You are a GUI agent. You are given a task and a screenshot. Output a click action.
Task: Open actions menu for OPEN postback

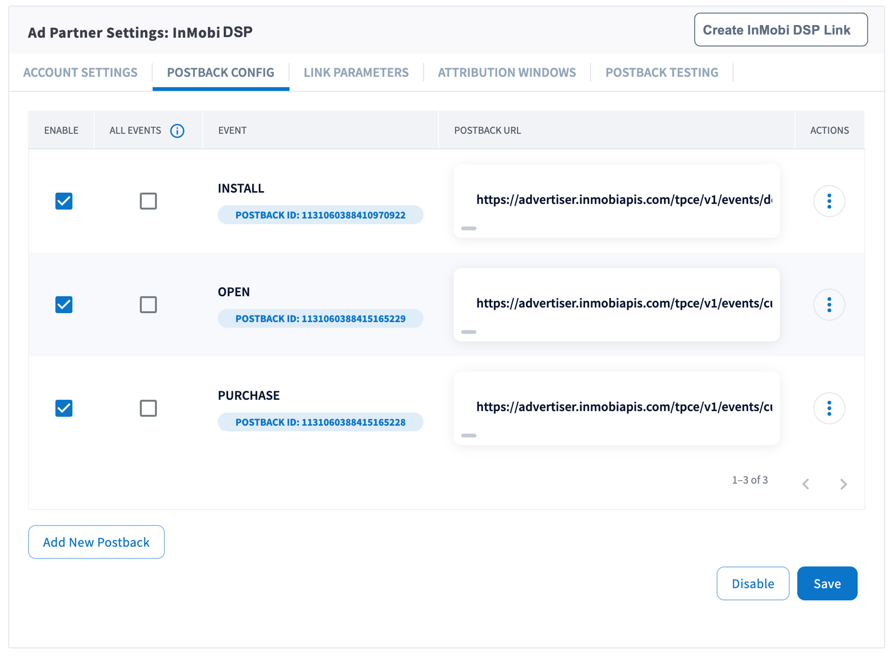point(829,305)
